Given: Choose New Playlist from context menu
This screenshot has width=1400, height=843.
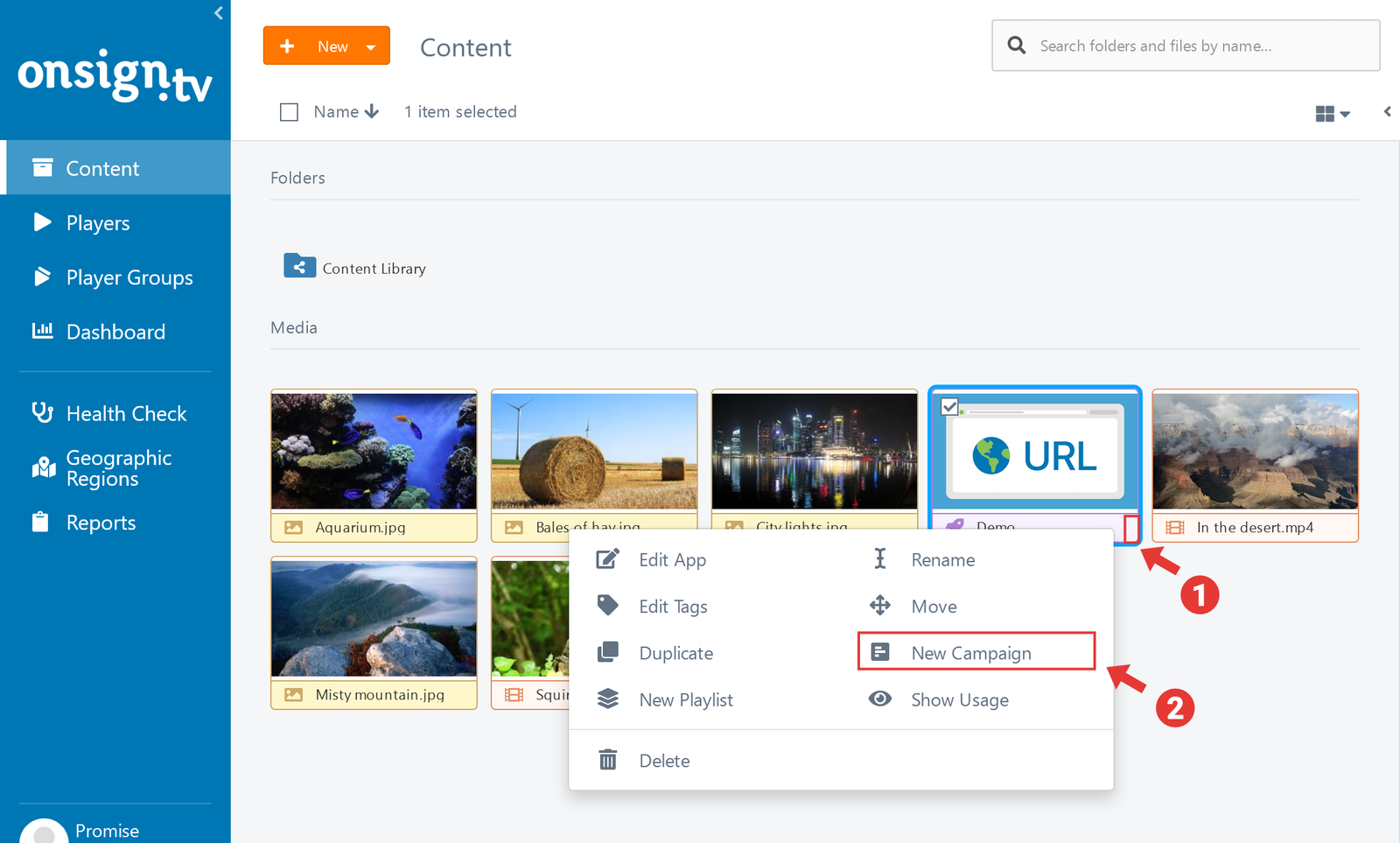Looking at the screenshot, I should [685, 699].
